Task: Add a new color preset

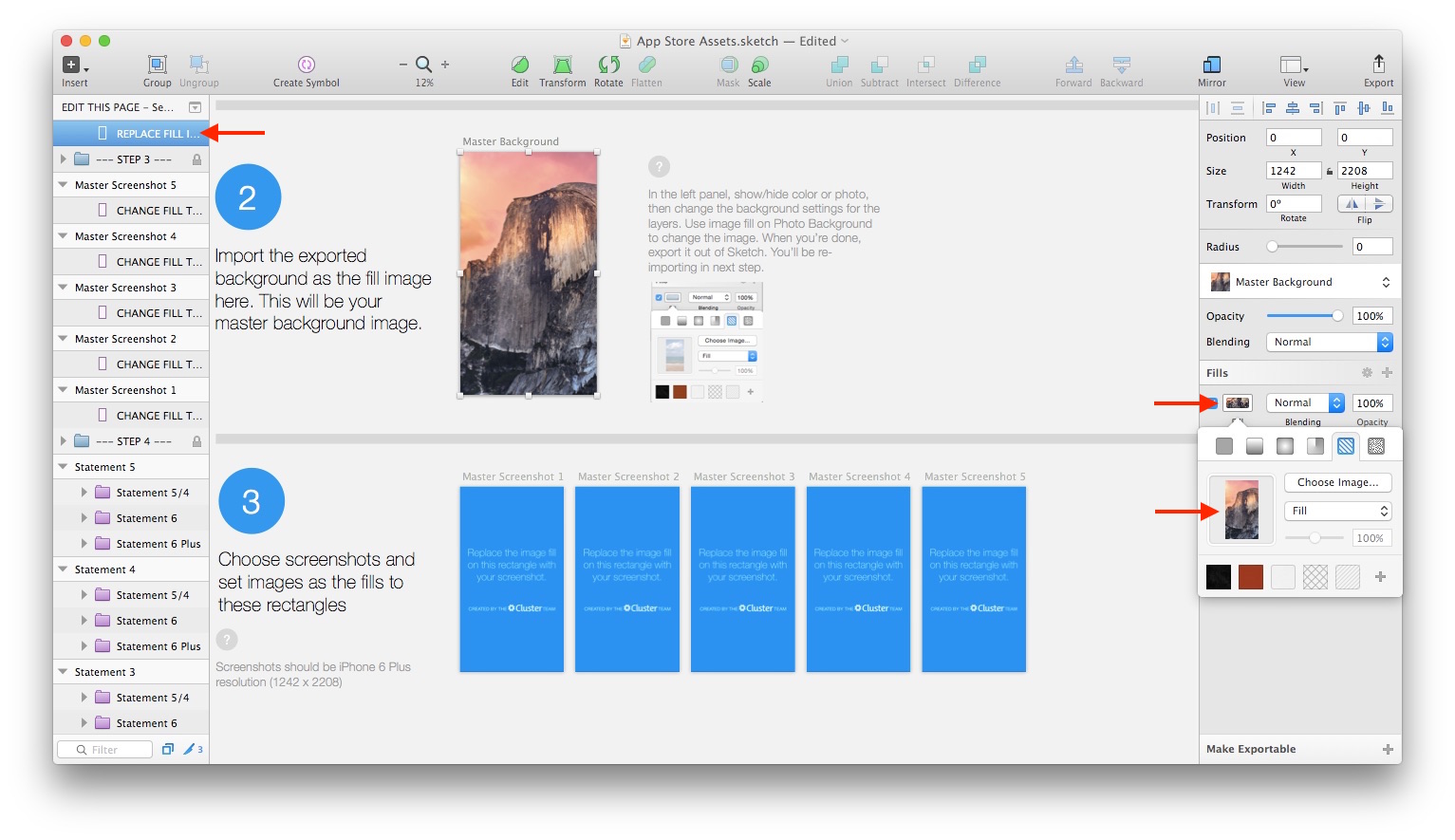Action: (x=1380, y=577)
